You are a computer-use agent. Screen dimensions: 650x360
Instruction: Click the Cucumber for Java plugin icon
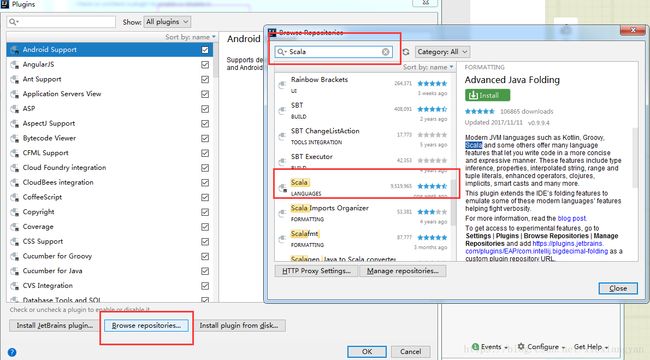pyautogui.click(x=15, y=271)
